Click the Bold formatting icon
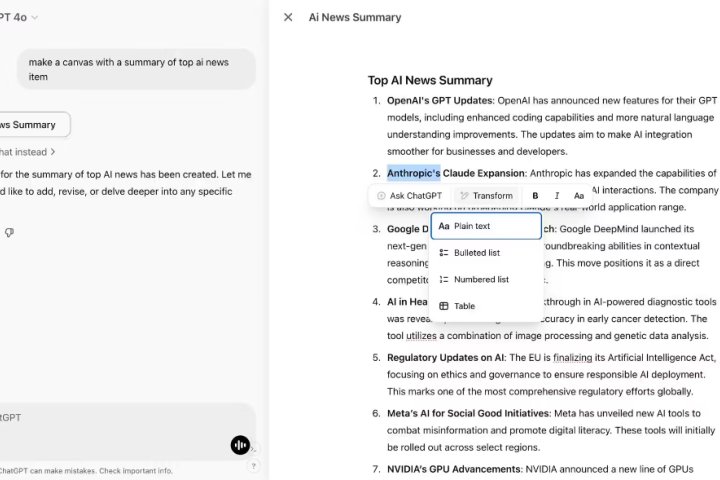This screenshot has width=720, height=480. coord(535,196)
